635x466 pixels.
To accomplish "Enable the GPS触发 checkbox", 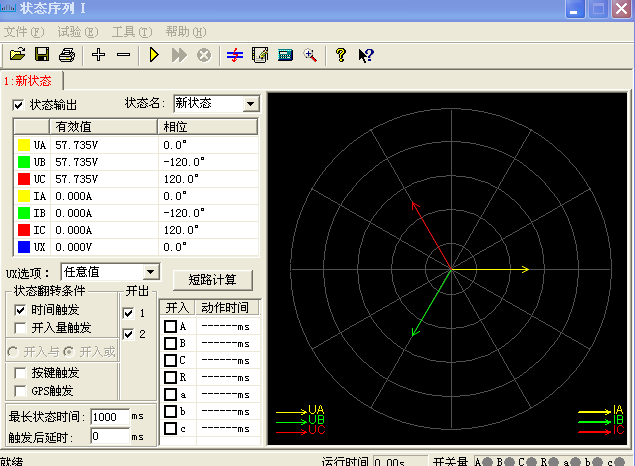I will pyautogui.click(x=21, y=390).
